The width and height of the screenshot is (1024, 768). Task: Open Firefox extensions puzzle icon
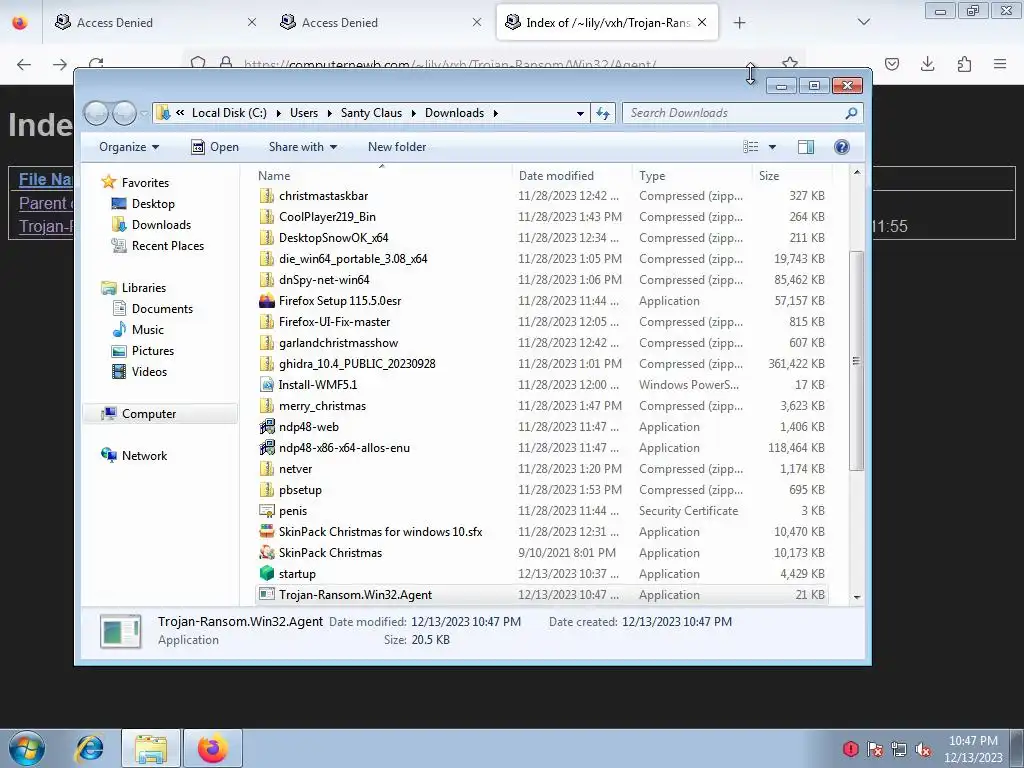(964, 64)
